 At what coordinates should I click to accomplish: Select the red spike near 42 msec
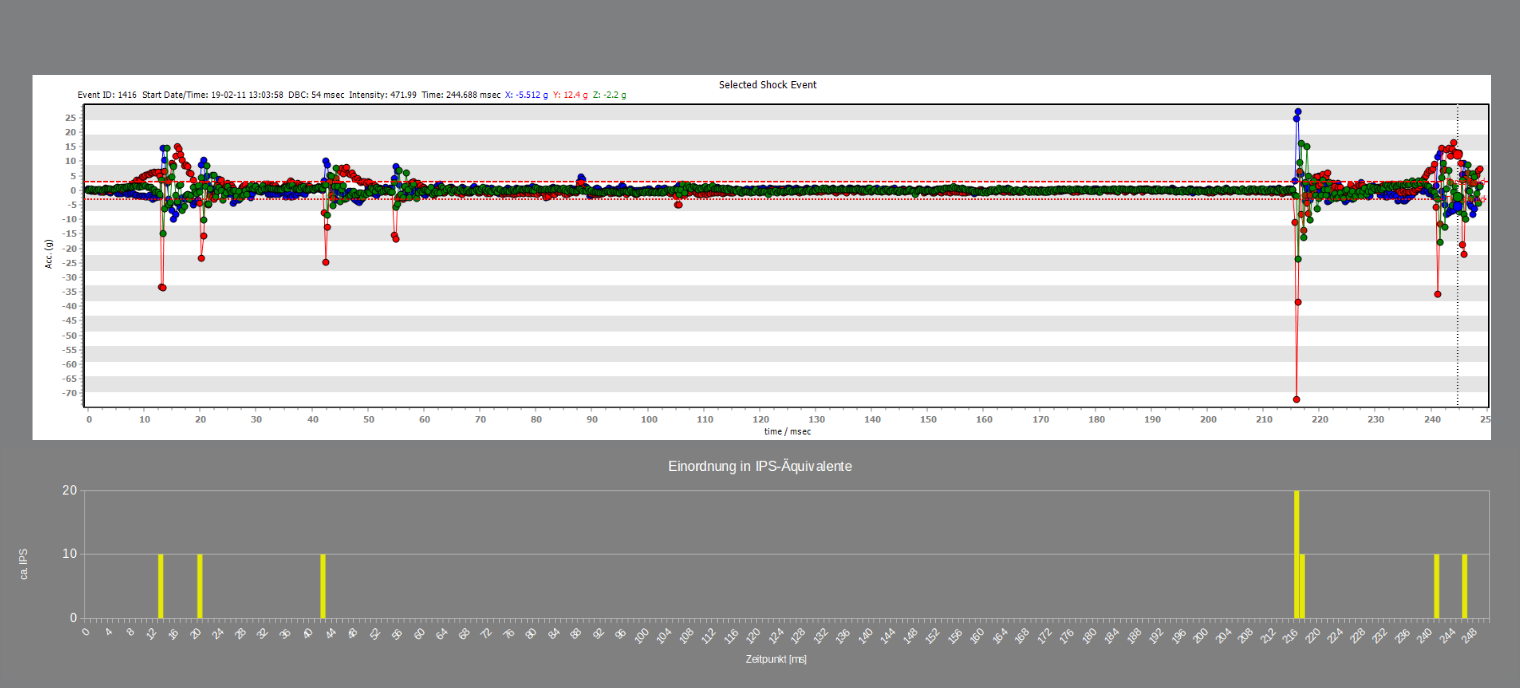tap(324, 262)
